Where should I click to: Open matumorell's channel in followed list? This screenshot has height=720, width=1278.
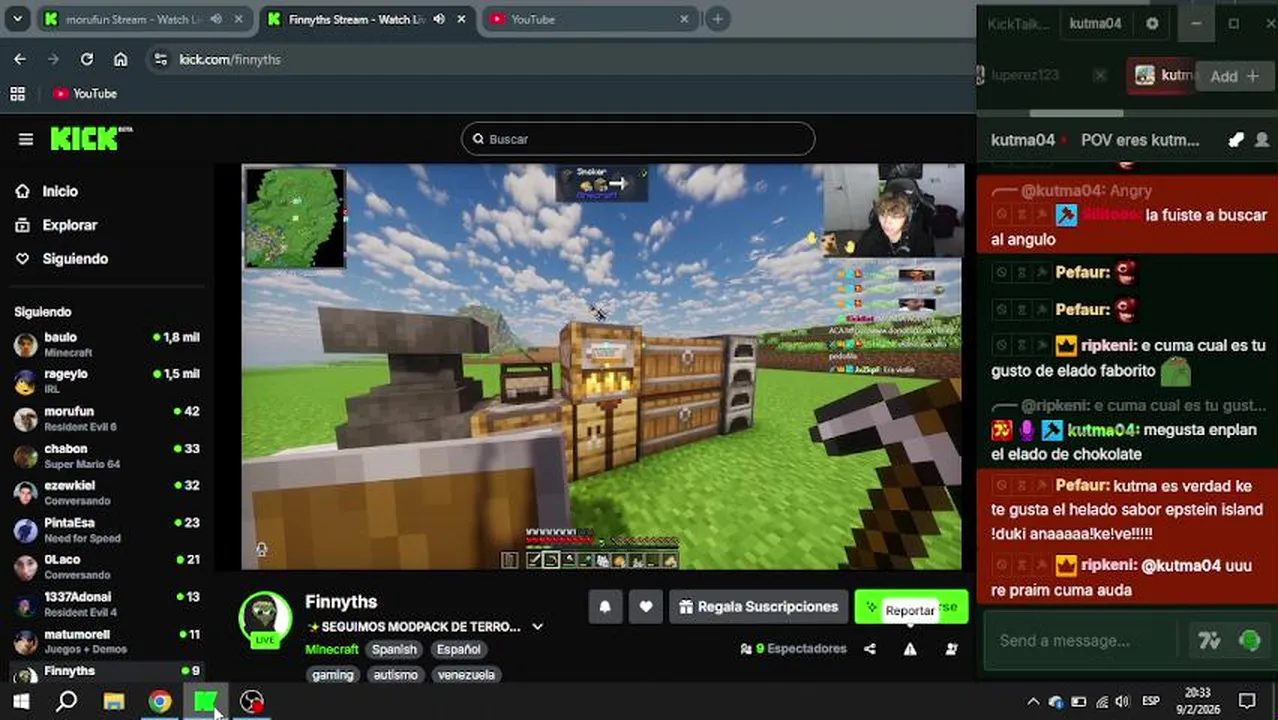tap(107, 641)
